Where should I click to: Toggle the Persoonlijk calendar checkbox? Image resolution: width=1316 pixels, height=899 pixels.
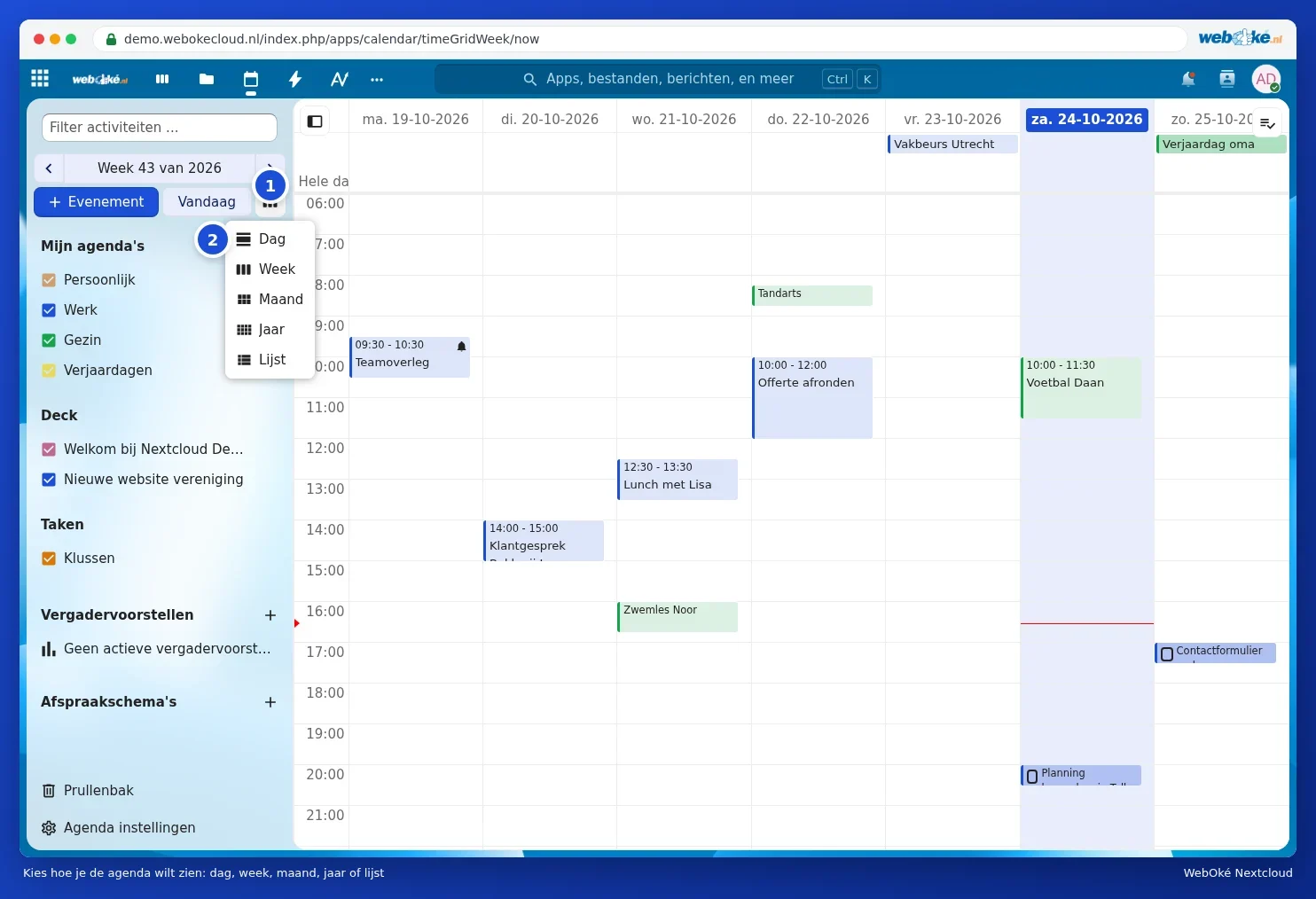point(49,280)
